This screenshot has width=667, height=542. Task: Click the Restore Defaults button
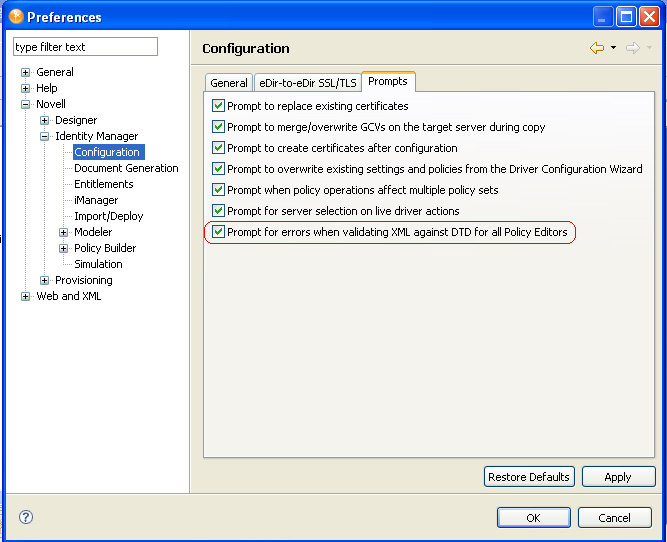tap(529, 476)
